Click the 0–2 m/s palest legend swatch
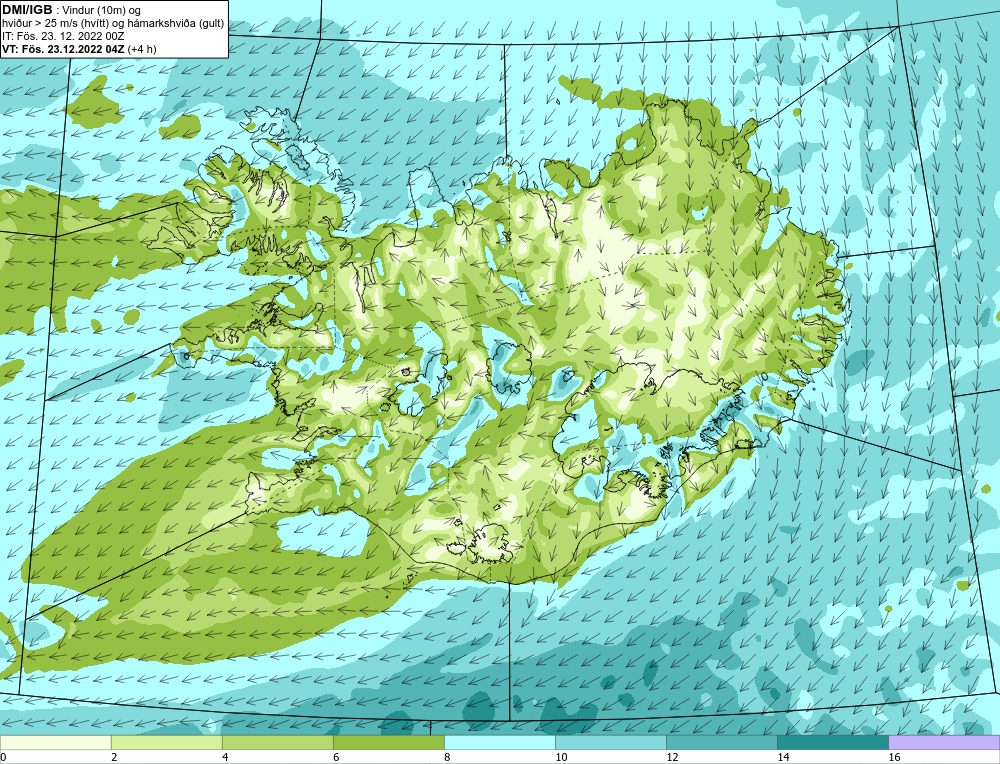The width and height of the screenshot is (1000, 764). [55, 742]
